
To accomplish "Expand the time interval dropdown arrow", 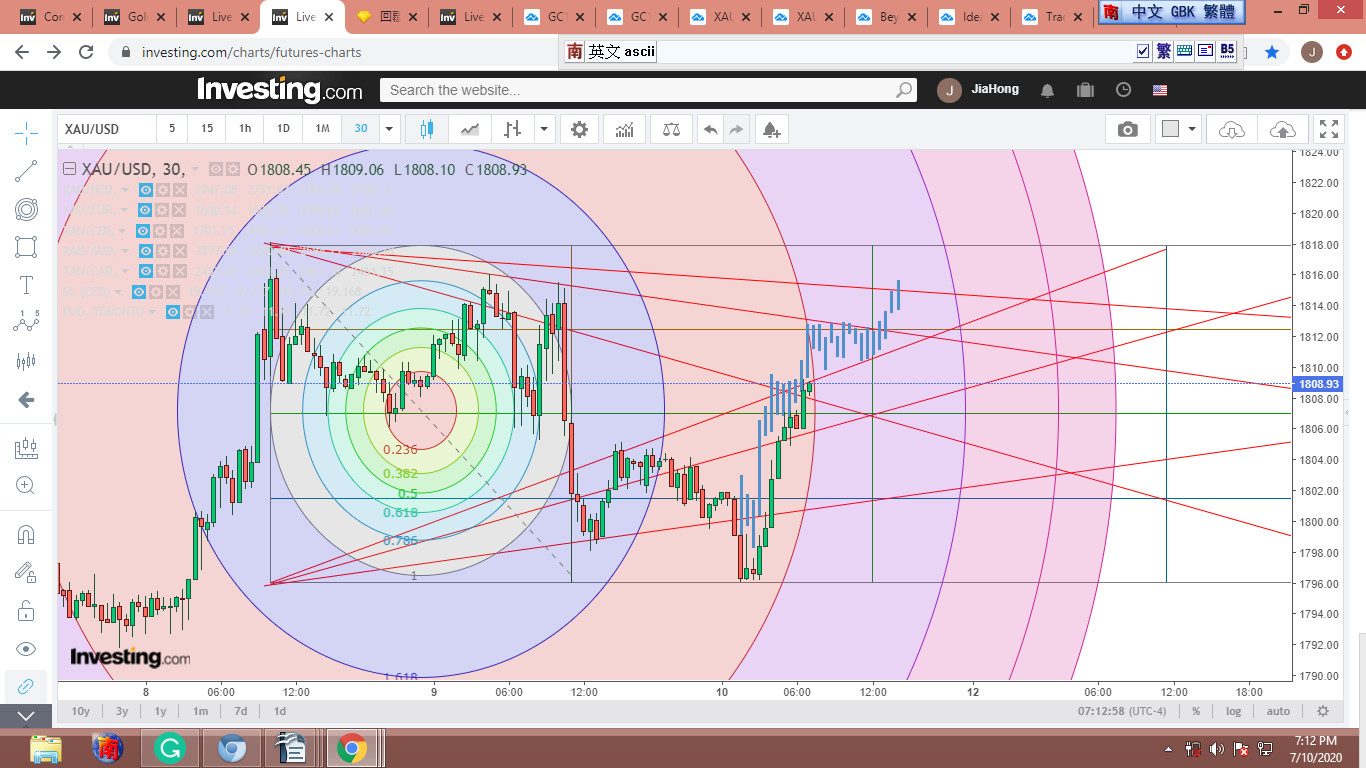I will (x=390, y=129).
